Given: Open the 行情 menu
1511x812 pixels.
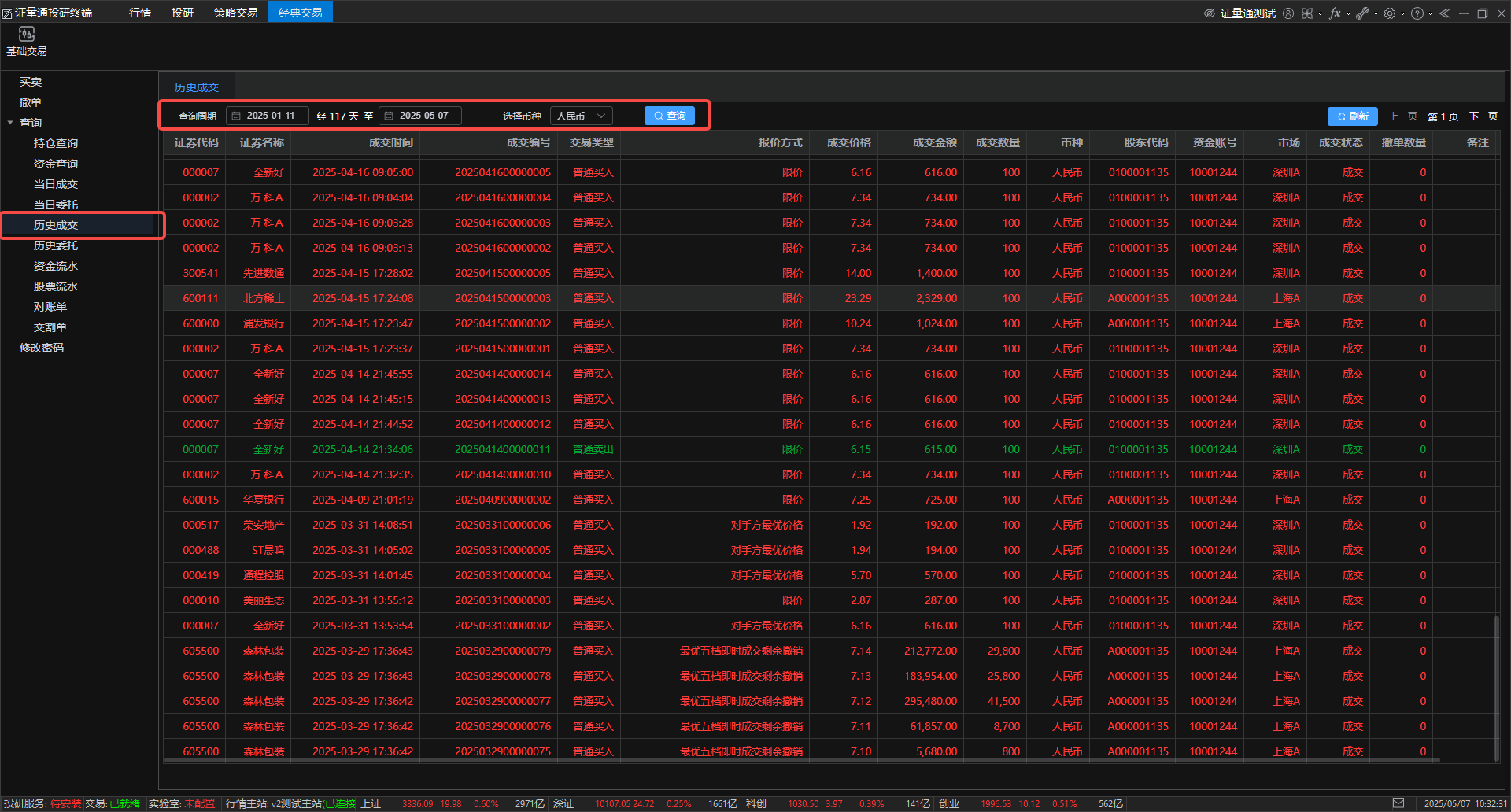Looking at the screenshot, I should pos(140,13).
